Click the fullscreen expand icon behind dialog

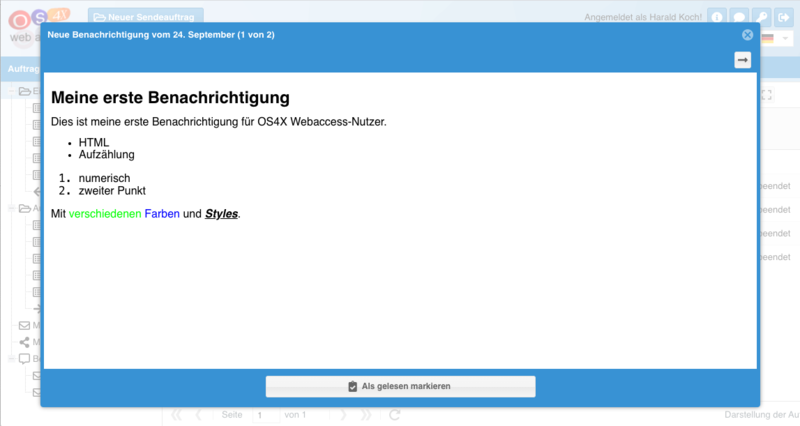point(767,95)
